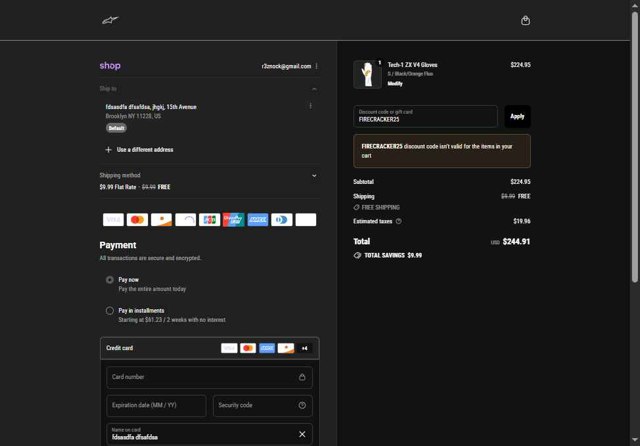
Task: Clear the Name on card field
Action: click(302, 434)
